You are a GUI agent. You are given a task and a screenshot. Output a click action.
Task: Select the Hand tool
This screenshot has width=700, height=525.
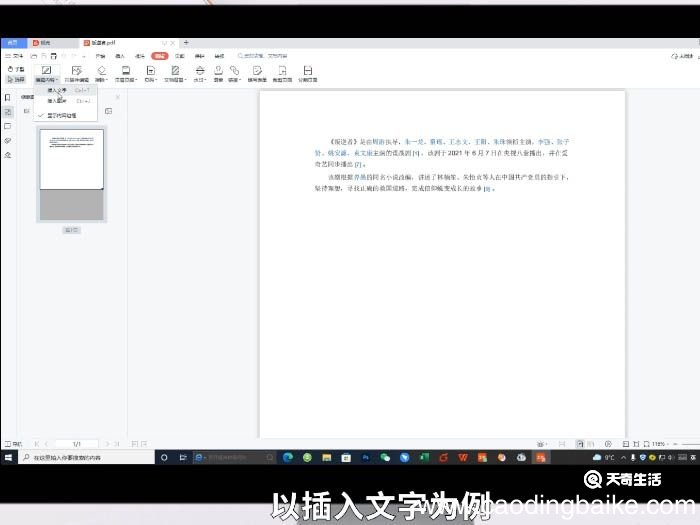click(x=16, y=69)
